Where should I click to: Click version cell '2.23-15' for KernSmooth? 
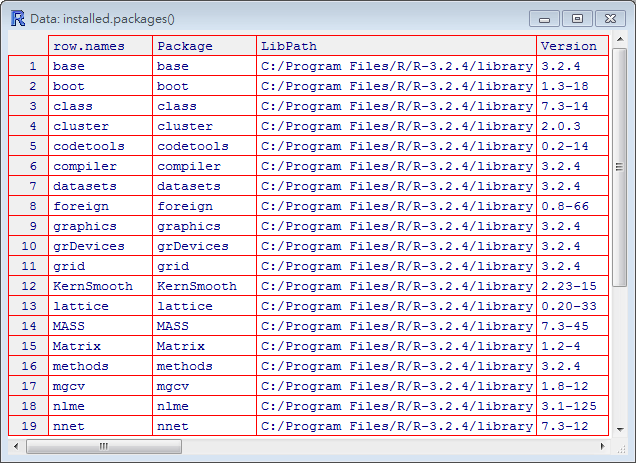tap(572, 286)
